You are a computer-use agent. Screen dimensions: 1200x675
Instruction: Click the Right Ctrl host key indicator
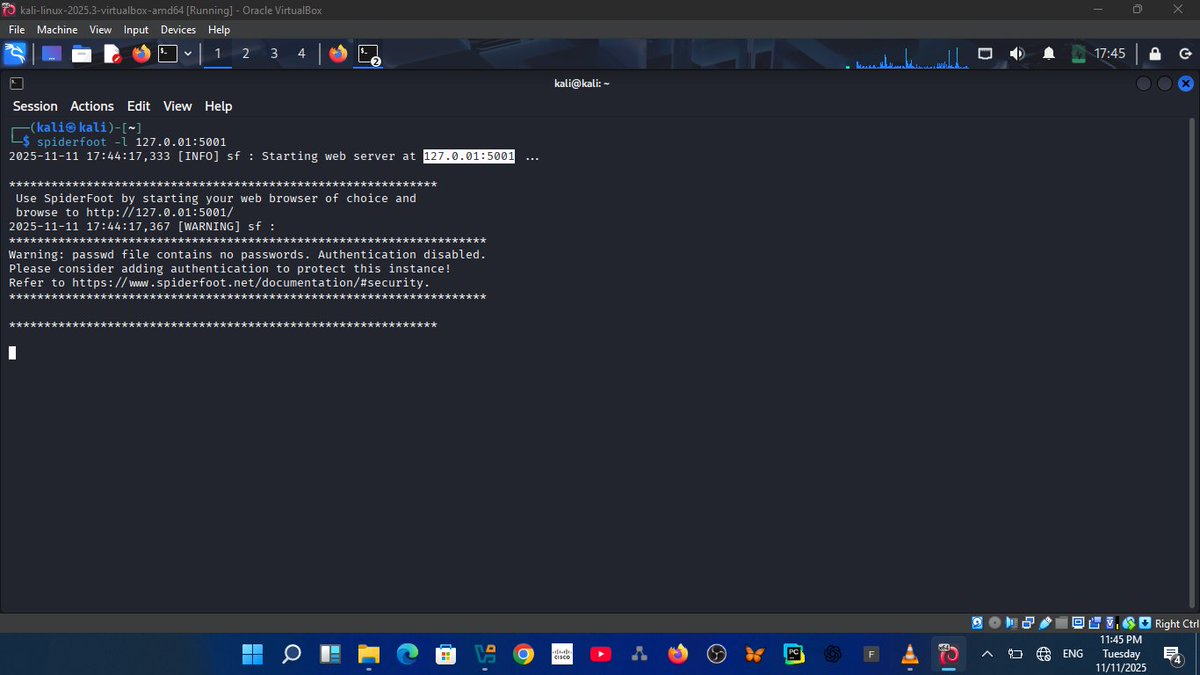1175,624
